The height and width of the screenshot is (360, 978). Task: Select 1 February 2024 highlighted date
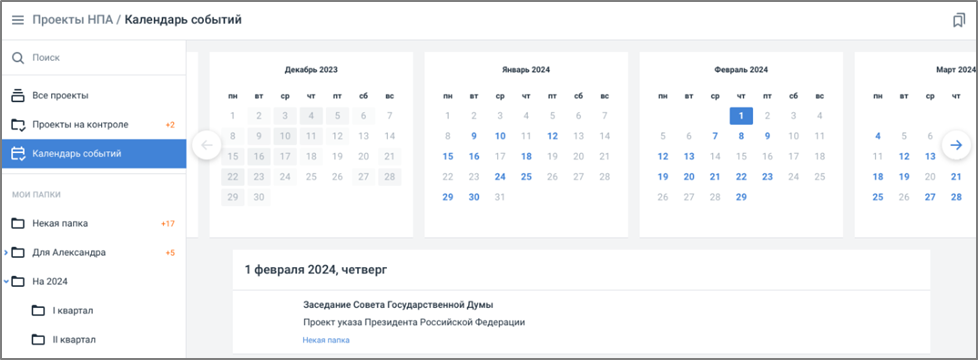pyautogui.click(x=741, y=115)
